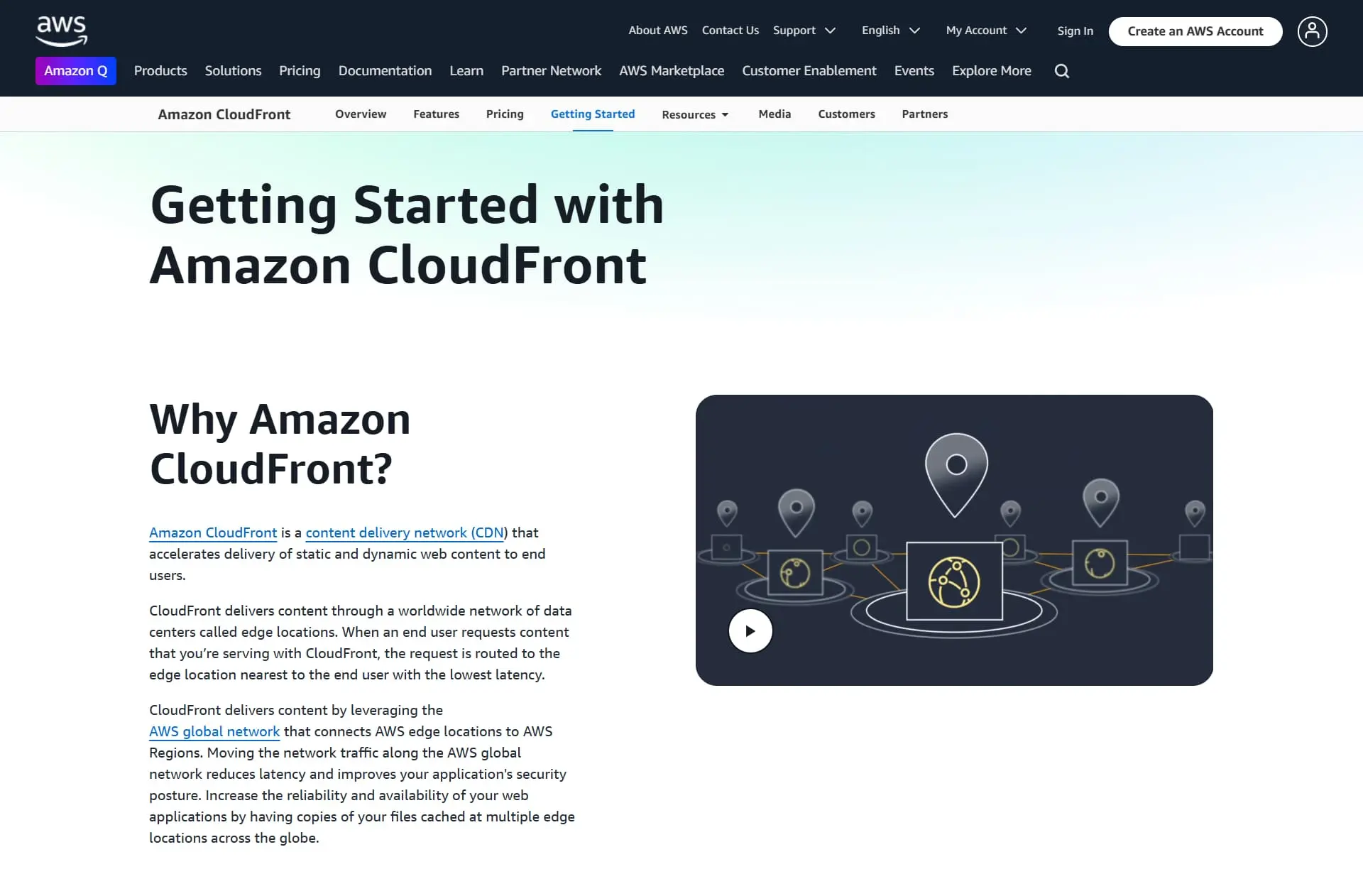
Task: Click the Create an AWS Account button
Action: tap(1195, 31)
